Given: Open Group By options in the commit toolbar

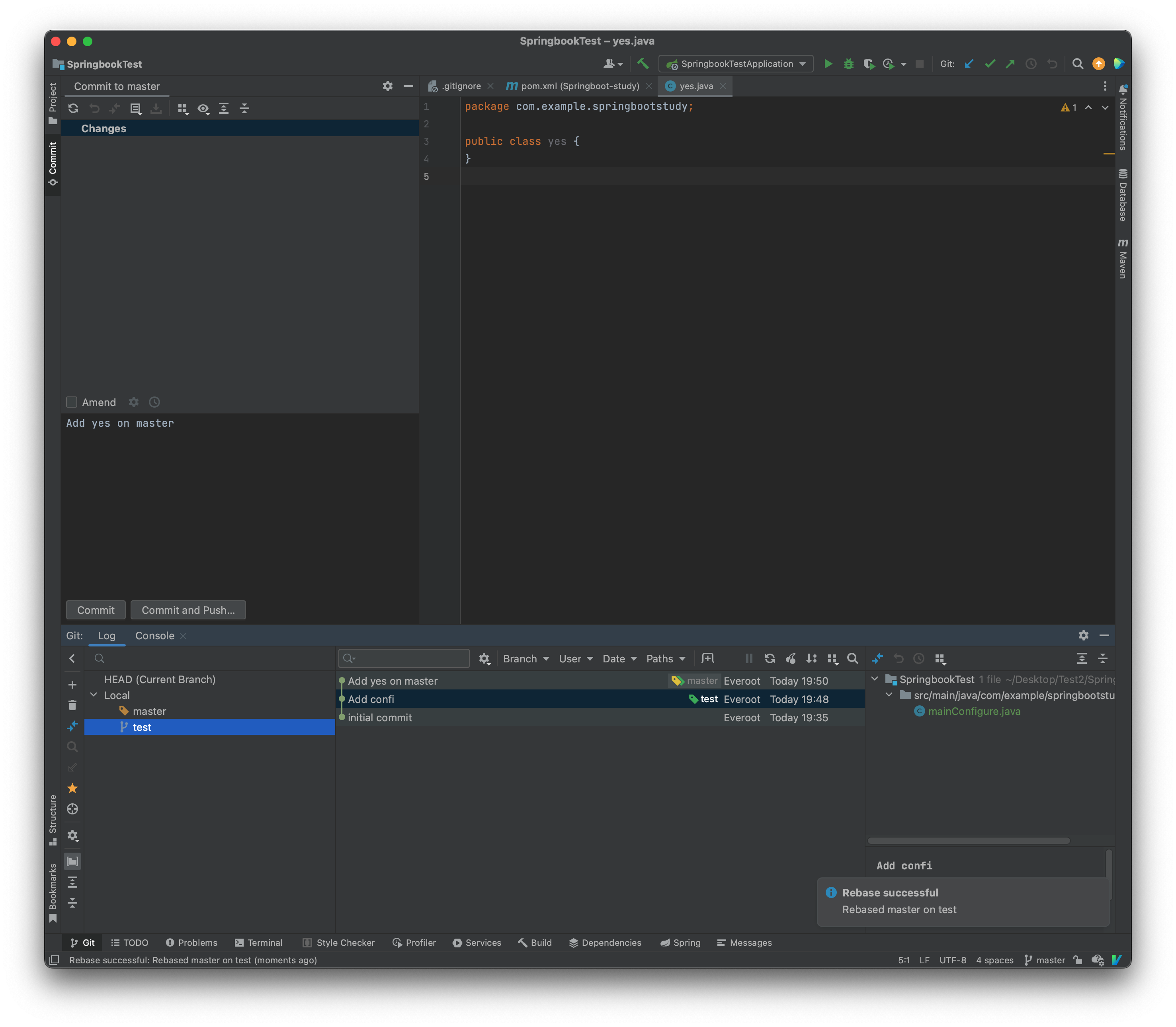Looking at the screenshot, I should coord(183,108).
